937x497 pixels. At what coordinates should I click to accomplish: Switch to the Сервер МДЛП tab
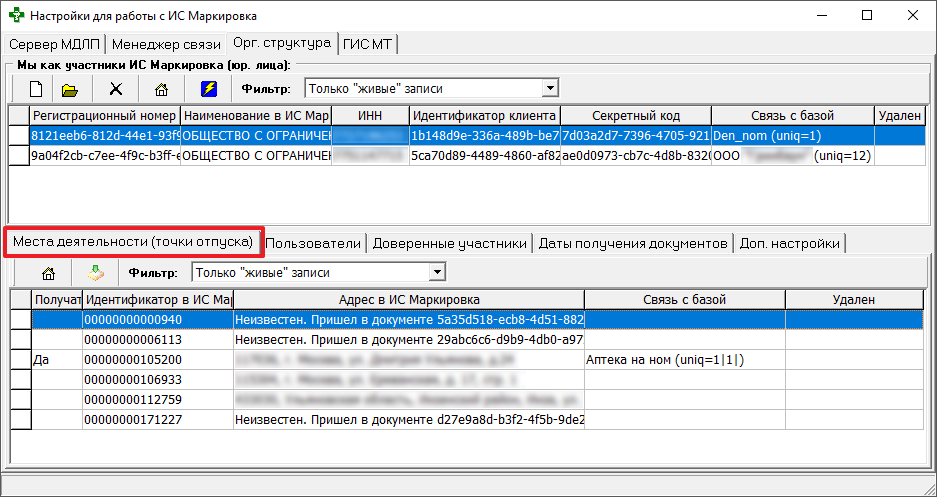click(55, 44)
